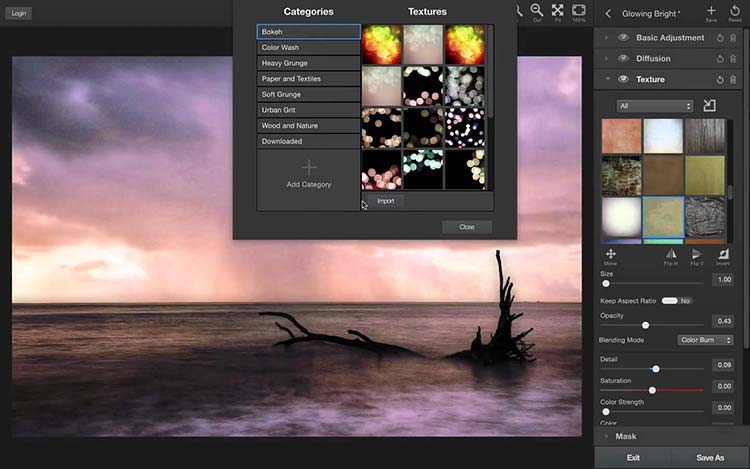Select the orange-red bokeh texture thumbnail in top-left
This screenshot has width=750, height=469.
pos(381,44)
